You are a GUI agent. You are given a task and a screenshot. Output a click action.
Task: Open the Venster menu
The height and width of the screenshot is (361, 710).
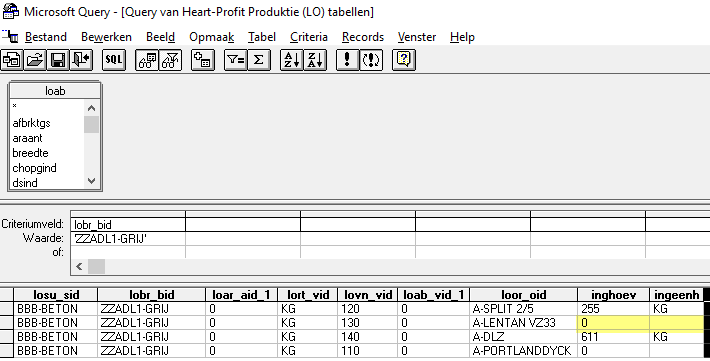417,37
